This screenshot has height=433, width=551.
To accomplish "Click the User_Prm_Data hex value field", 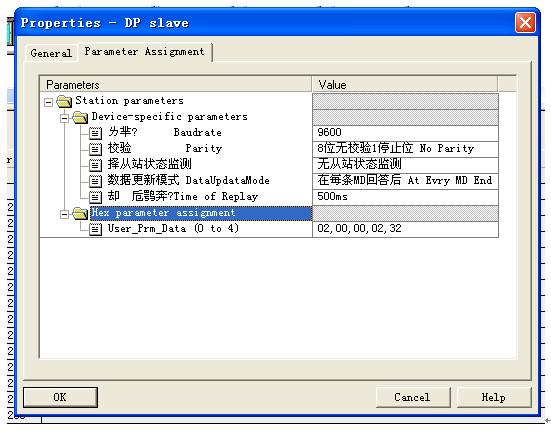I will 405,229.
